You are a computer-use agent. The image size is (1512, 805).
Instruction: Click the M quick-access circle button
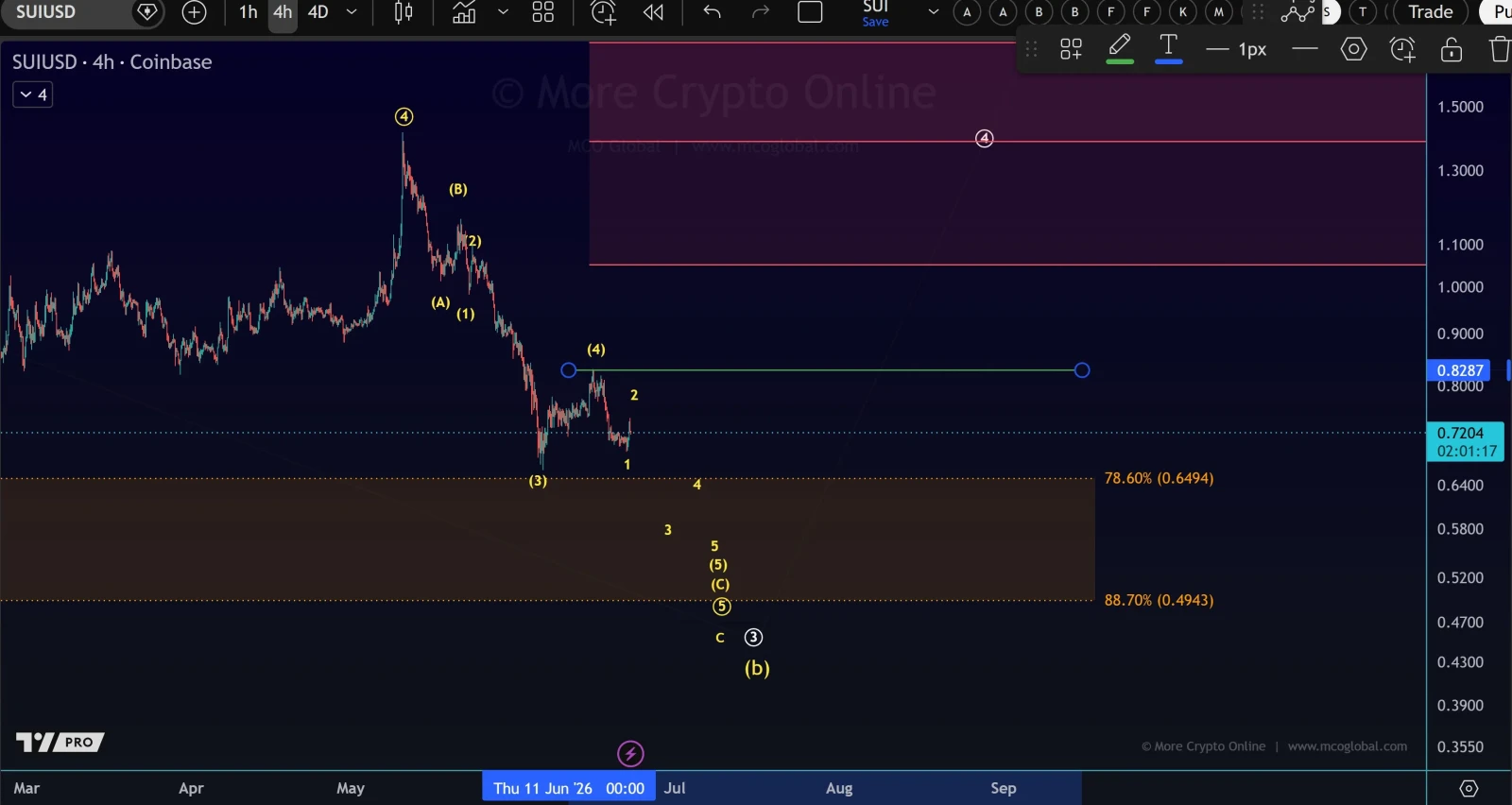pos(1218,12)
